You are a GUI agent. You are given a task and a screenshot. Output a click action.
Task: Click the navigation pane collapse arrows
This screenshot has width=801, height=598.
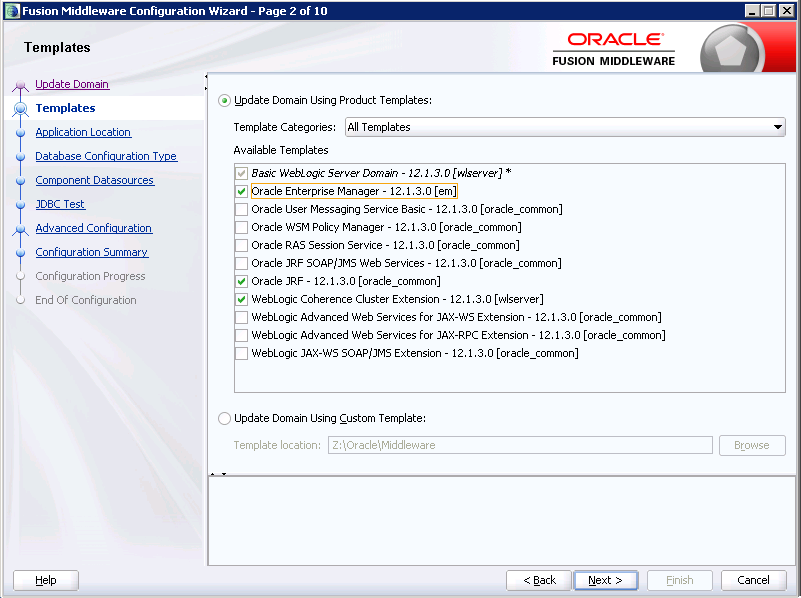[206, 83]
